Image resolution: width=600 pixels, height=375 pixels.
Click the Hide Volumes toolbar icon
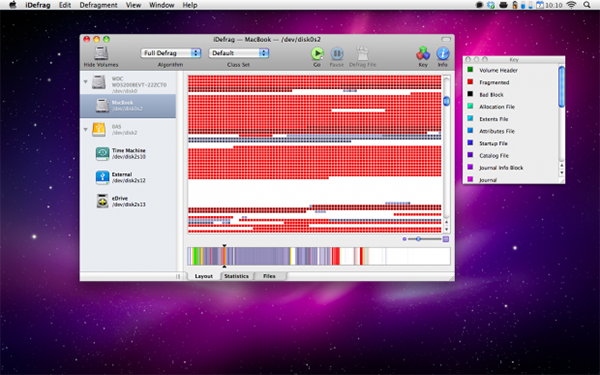tap(101, 54)
